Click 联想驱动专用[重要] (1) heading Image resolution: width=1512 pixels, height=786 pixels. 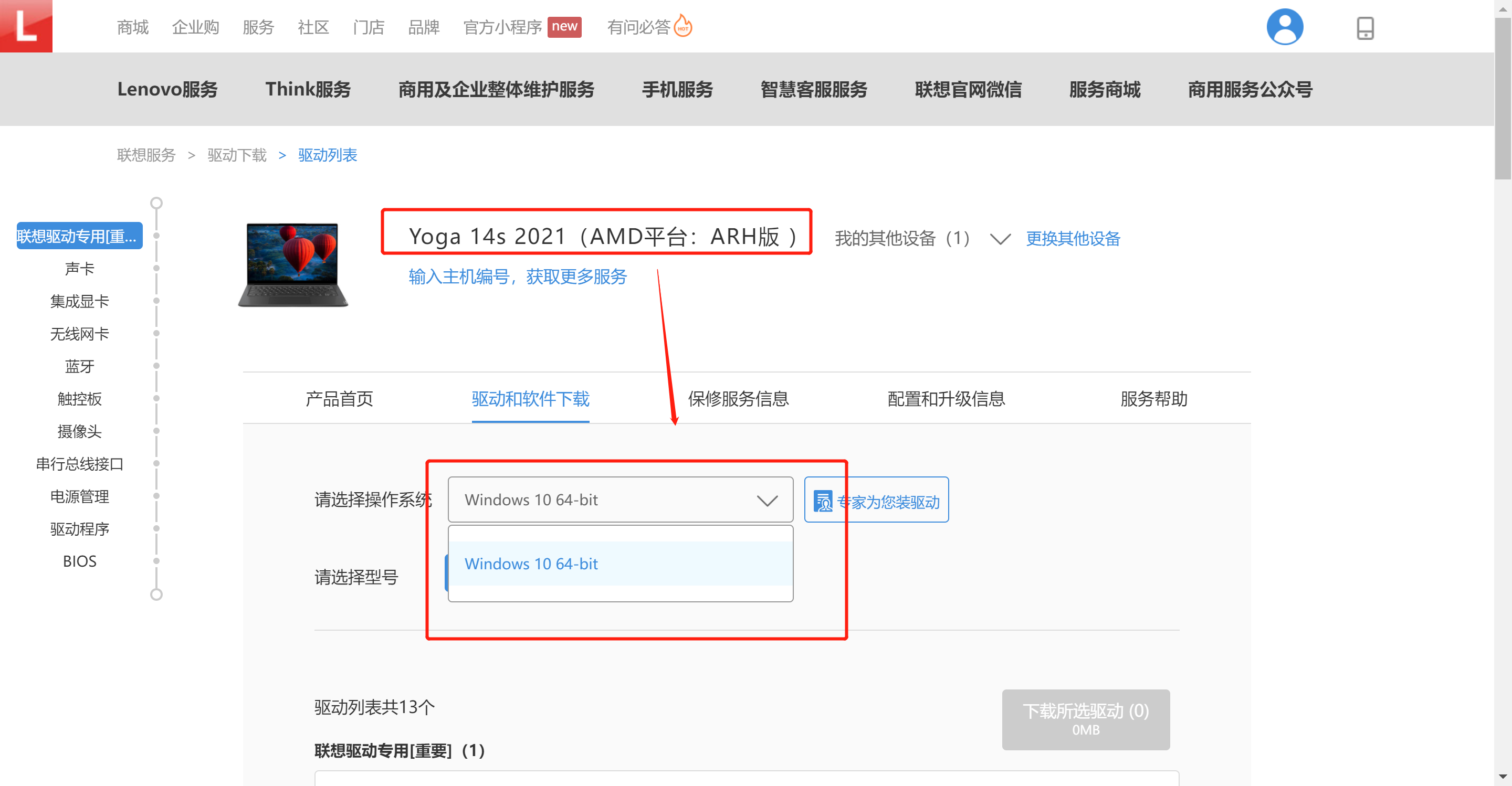pos(400,750)
